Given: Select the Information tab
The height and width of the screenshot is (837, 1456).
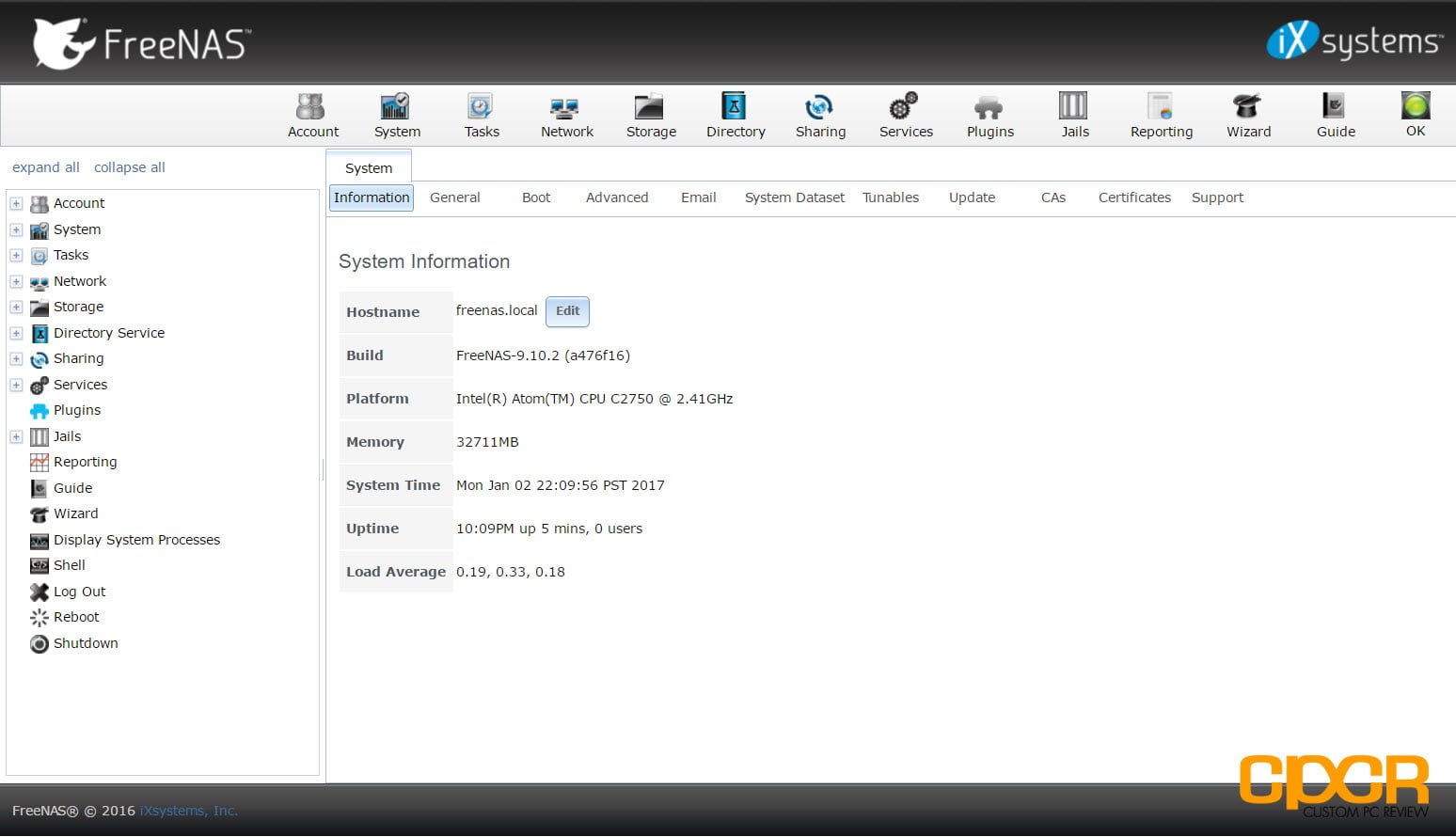Looking at the screenshot, I should (372, 197).
